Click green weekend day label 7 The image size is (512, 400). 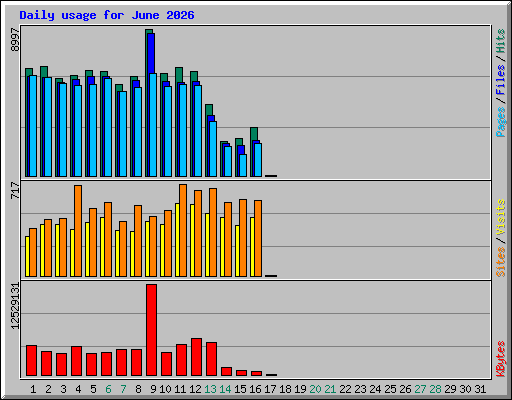click(123, 389)
